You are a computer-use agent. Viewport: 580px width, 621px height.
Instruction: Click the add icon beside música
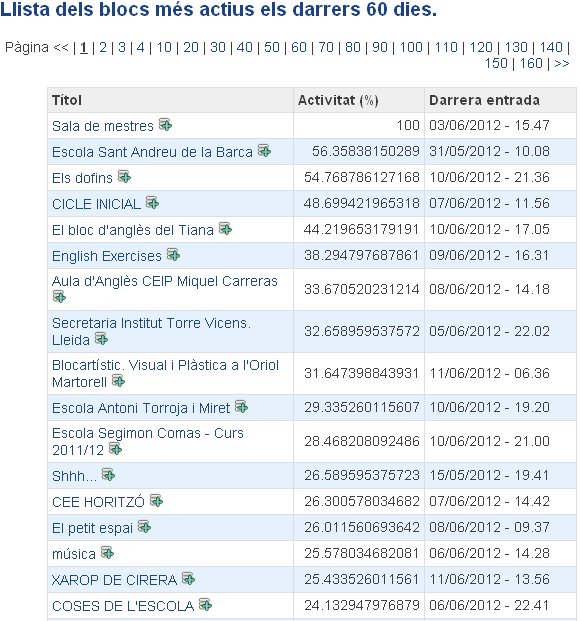coord(107,552)
